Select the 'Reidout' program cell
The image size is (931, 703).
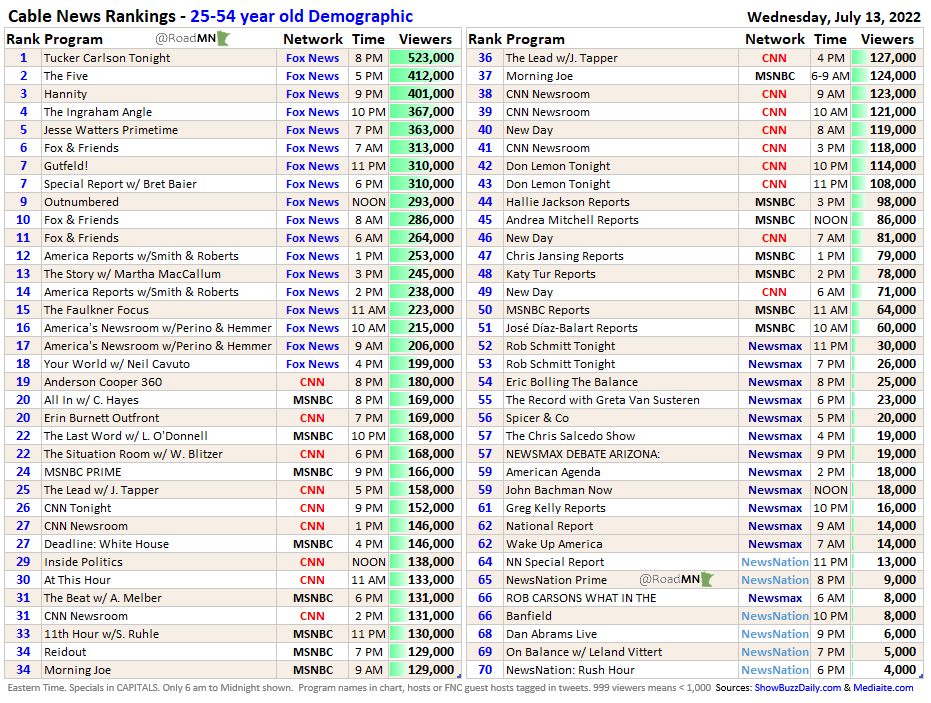(159, 652)
